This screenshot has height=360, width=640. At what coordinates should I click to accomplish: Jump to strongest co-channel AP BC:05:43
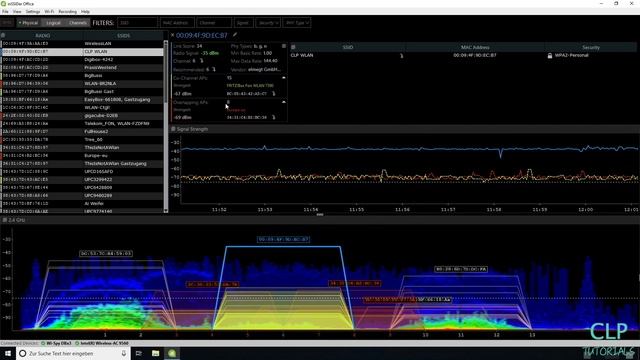pos(273,93)
